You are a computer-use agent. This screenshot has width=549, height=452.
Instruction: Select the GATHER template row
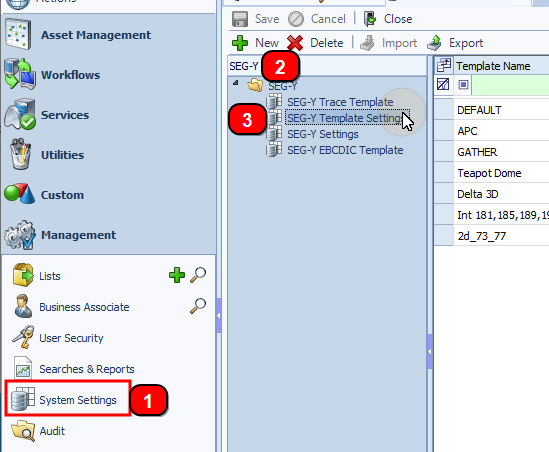point(491,152)
